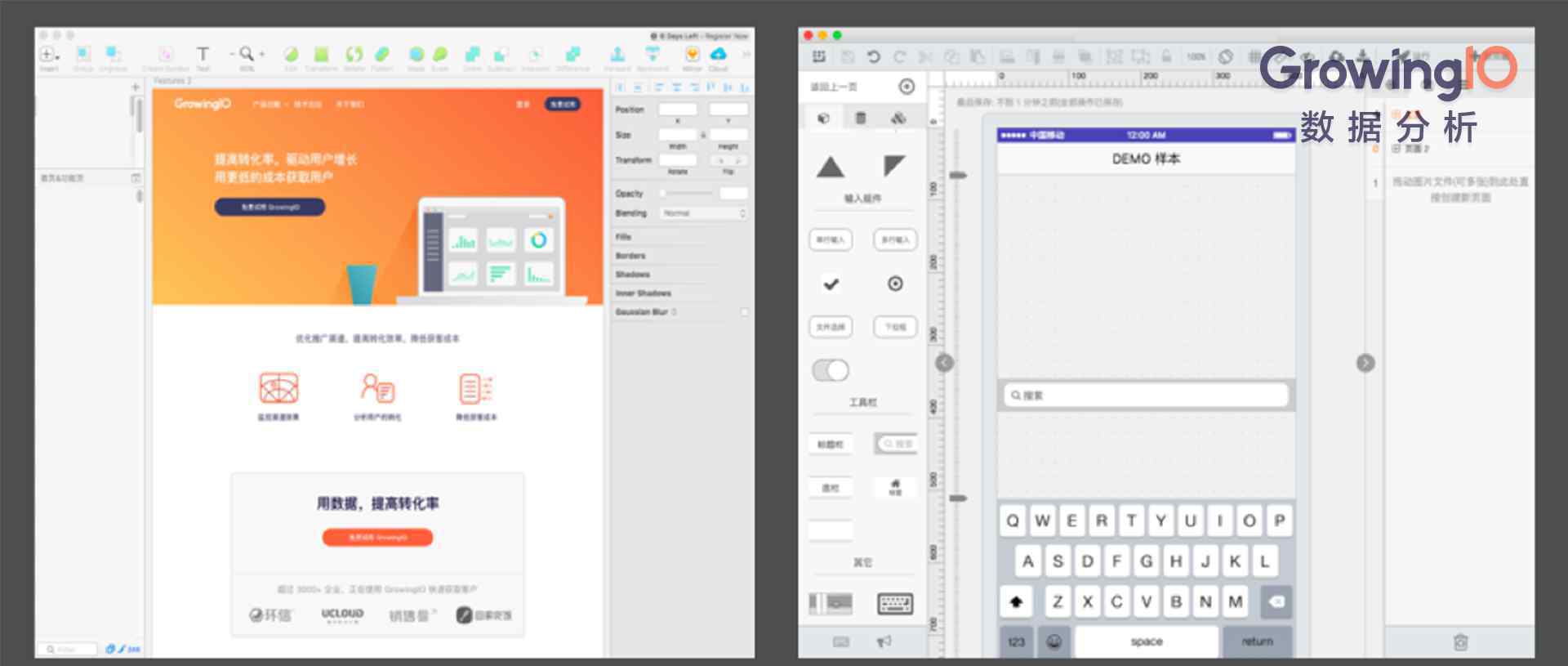Click the return key on keyboard mockup
The height and width of the screenshot is (666, 1568).
point(1258,641)
